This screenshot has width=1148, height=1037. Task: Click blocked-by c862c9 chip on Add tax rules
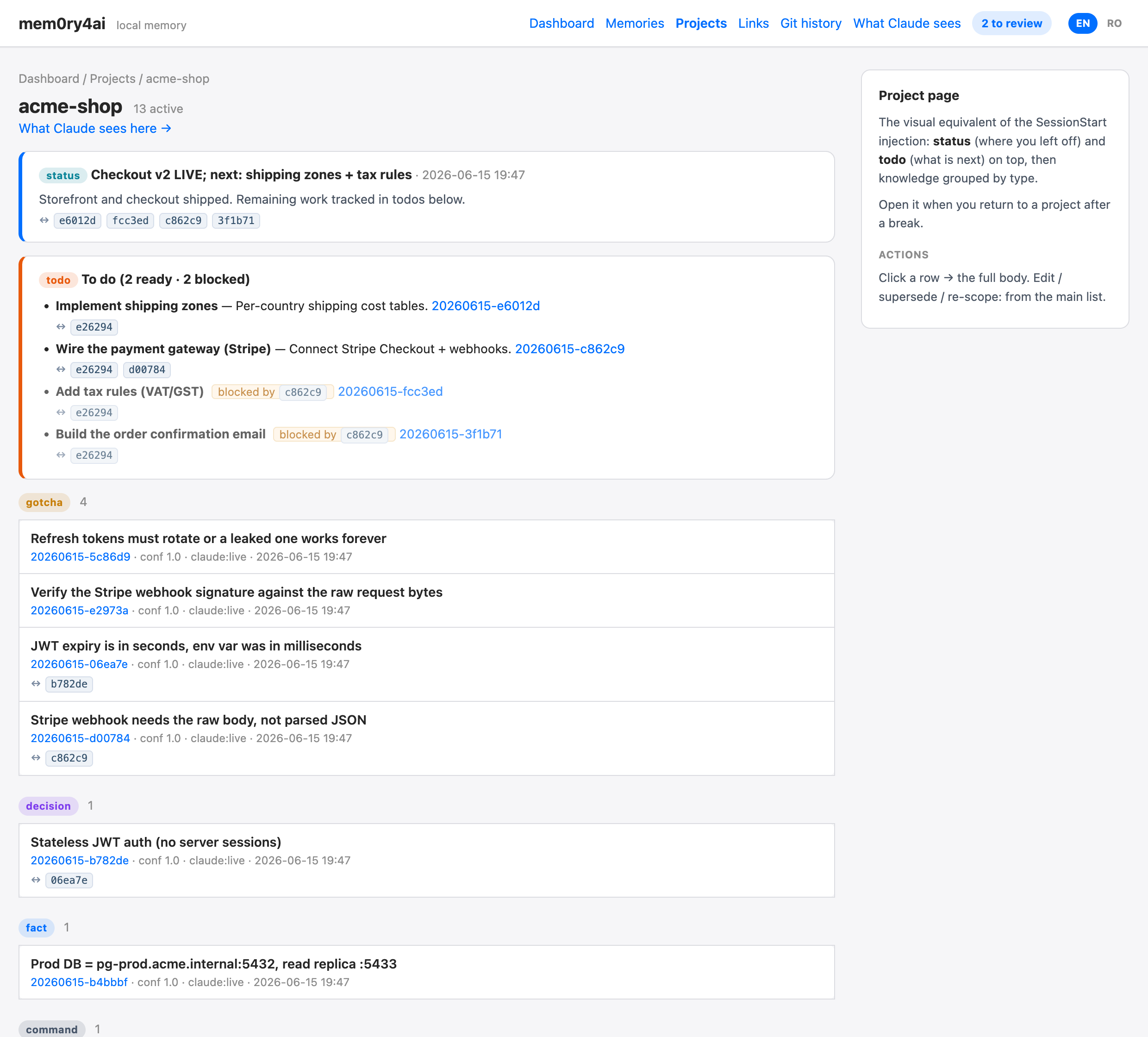pos(303,393)
